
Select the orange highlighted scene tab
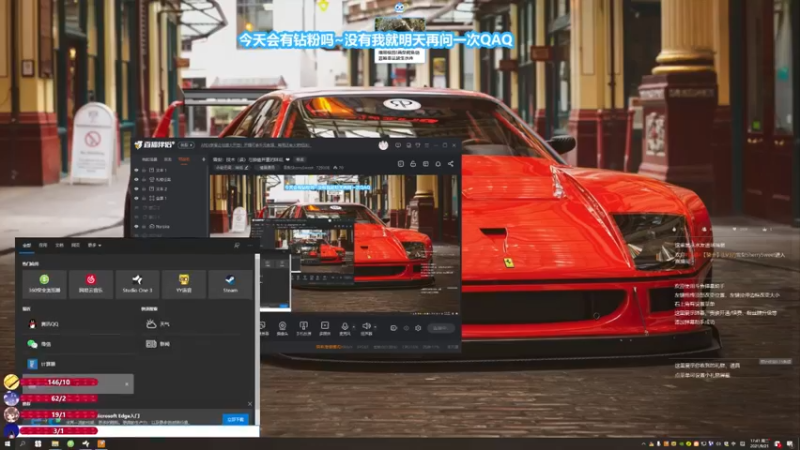click(184, 159)
